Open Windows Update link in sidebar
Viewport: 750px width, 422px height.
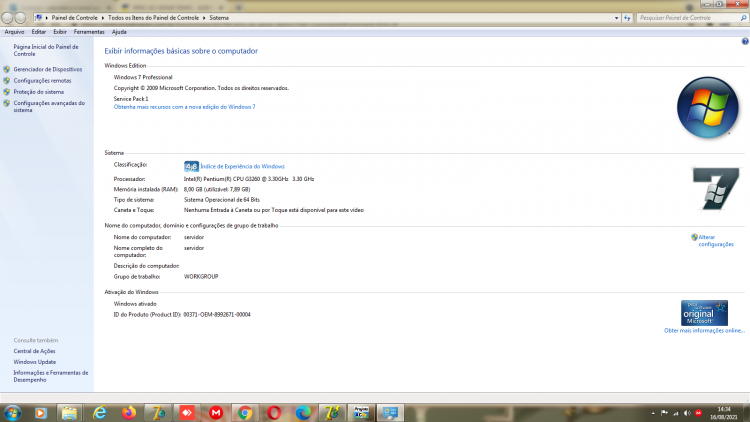34,362
